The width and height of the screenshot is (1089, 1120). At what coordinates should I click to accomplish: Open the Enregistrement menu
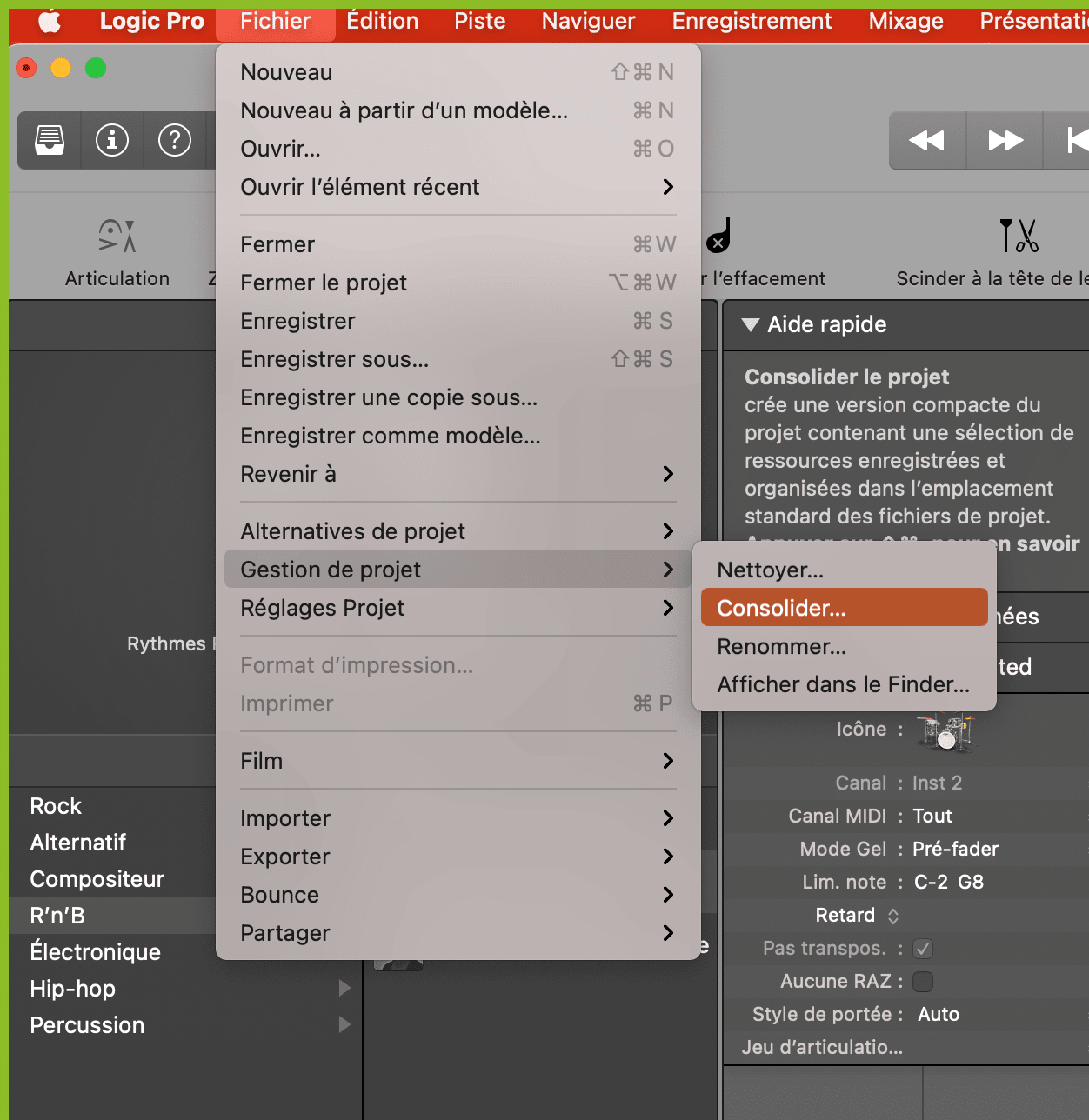[x=752, y=21]
